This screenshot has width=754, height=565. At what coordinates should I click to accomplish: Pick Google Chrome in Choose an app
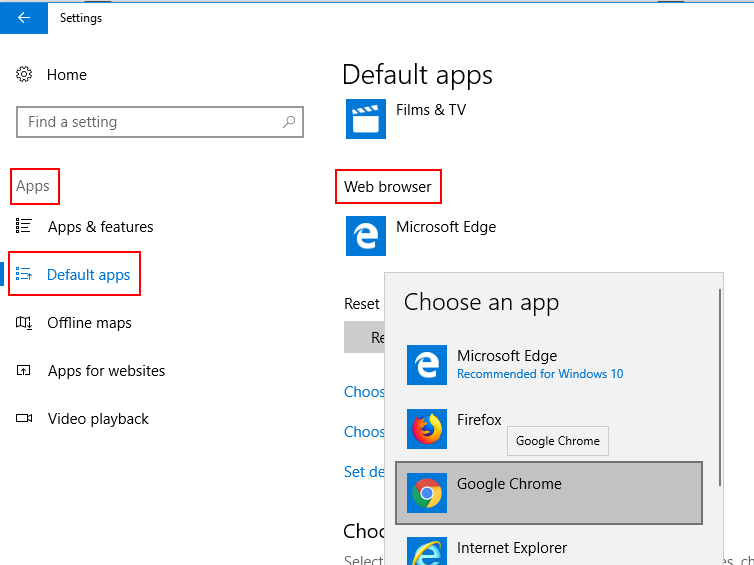[549, 493]
